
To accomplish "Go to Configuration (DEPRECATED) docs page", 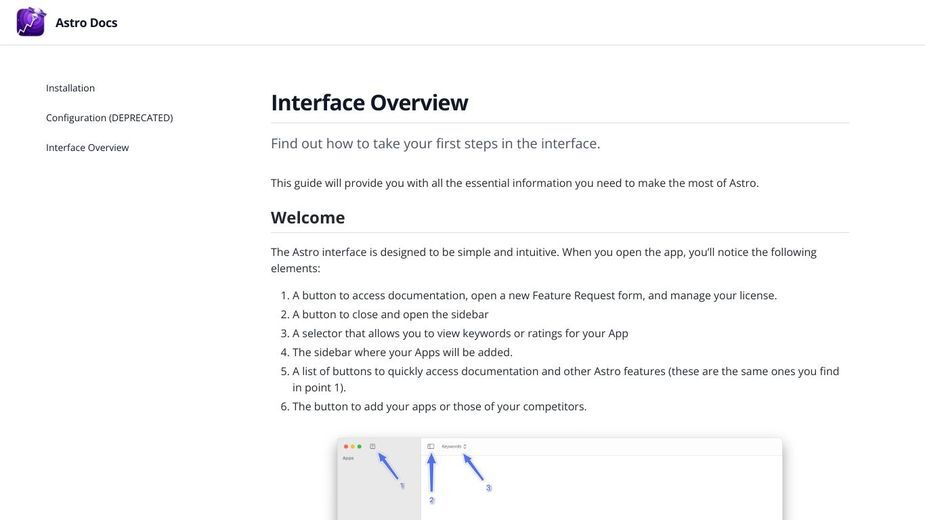I will point(109,117).
